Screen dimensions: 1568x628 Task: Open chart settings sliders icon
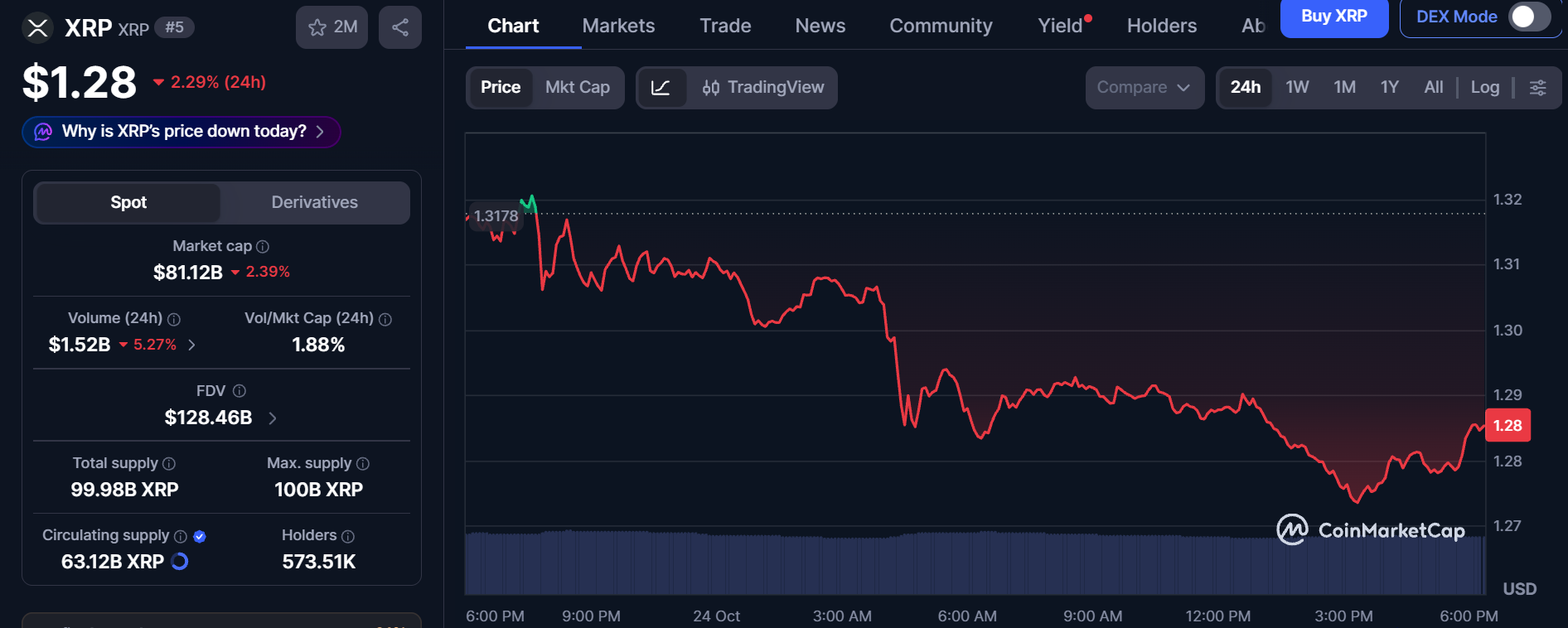[x=1537, y=88]
